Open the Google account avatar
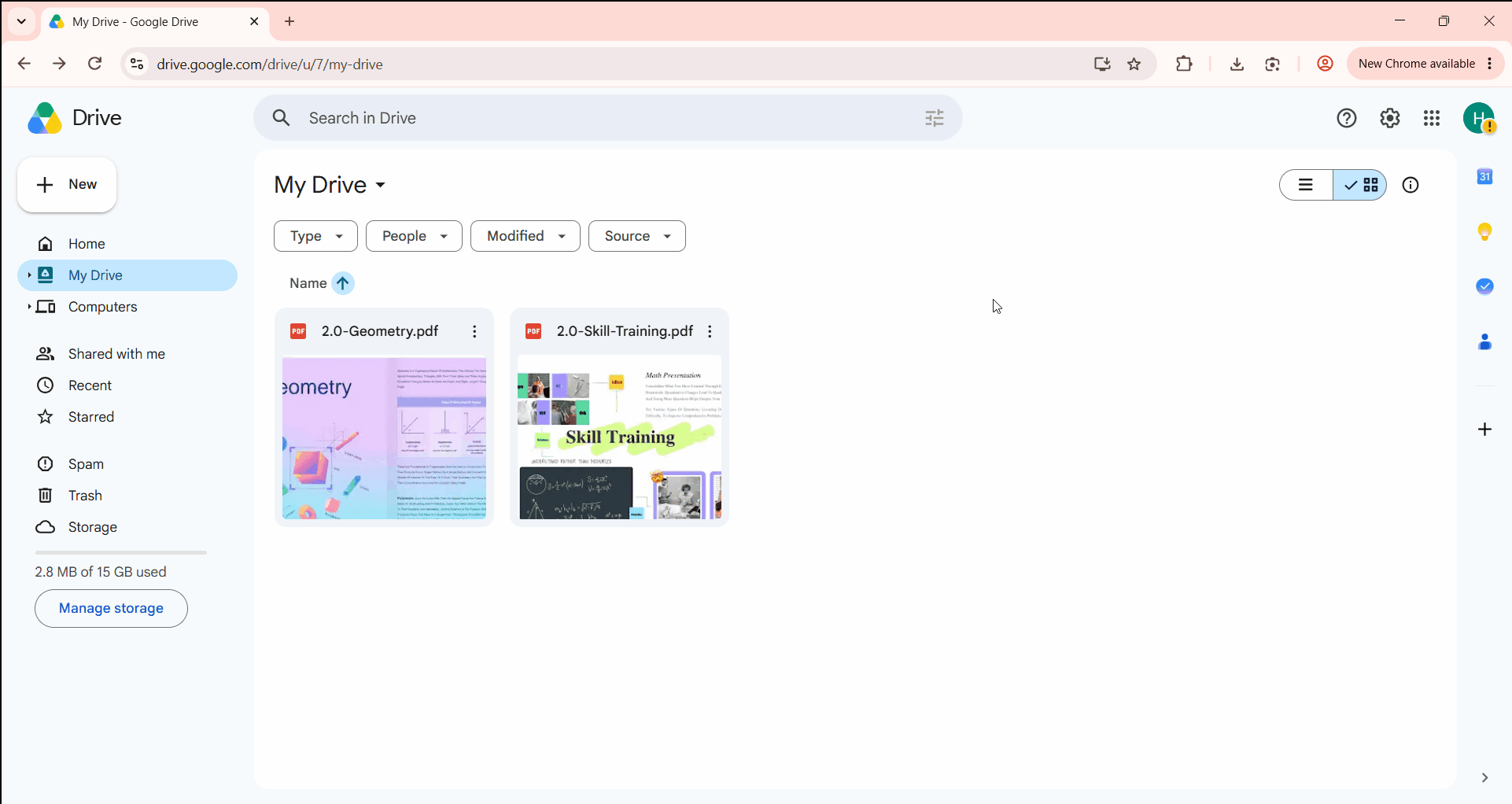The image size is (1512, 804). [1478, 118]
